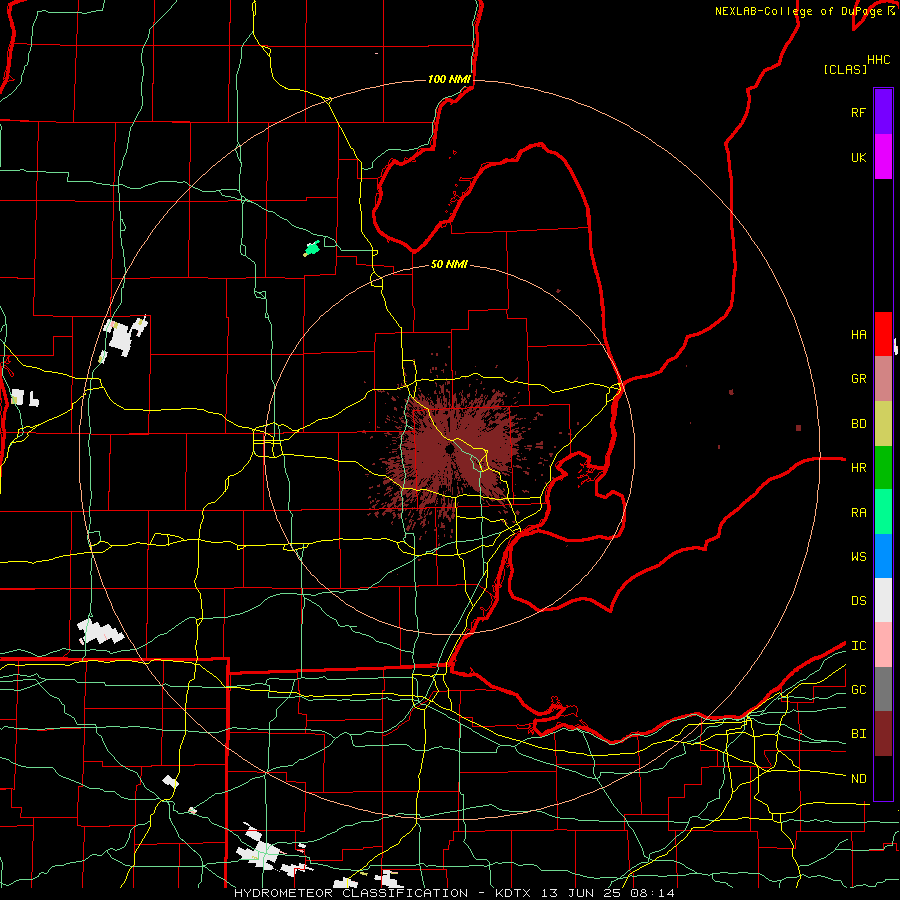The image size is (900, 900).
Task: Click the RF legend label
Action: point(858,112)
